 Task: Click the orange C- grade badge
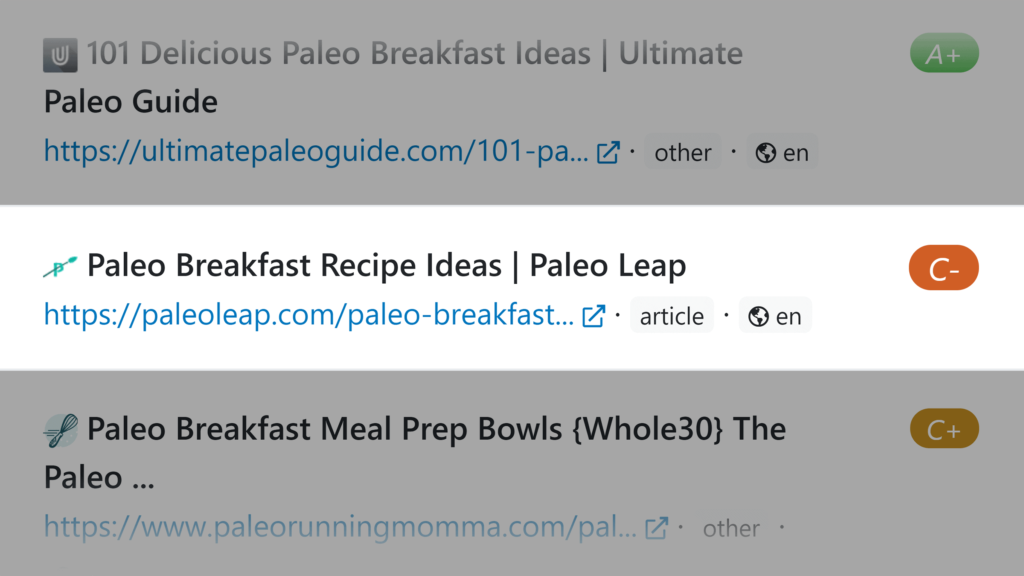coord(943,269)
